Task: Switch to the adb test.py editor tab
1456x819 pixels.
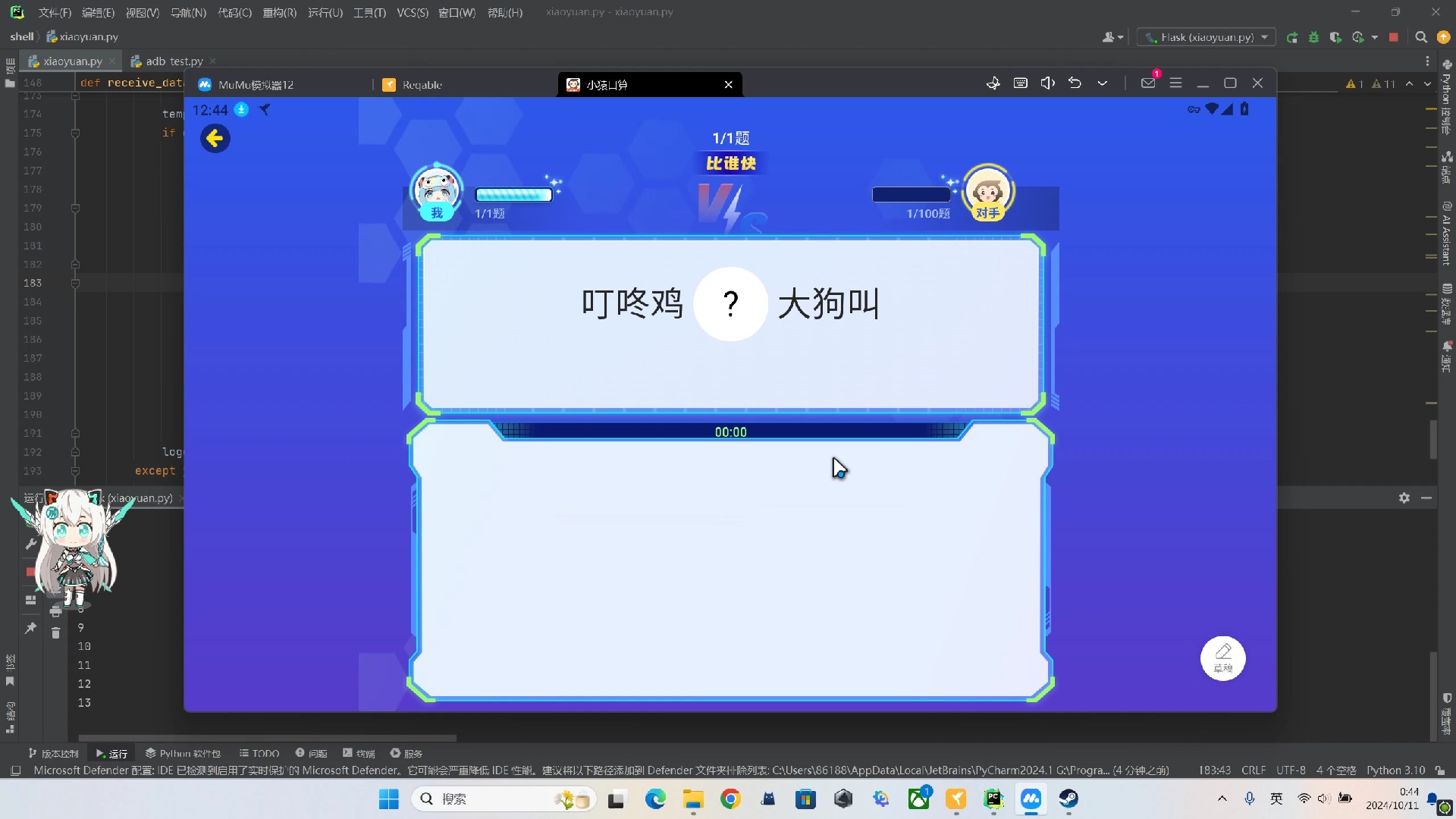Action: point(172,61)
